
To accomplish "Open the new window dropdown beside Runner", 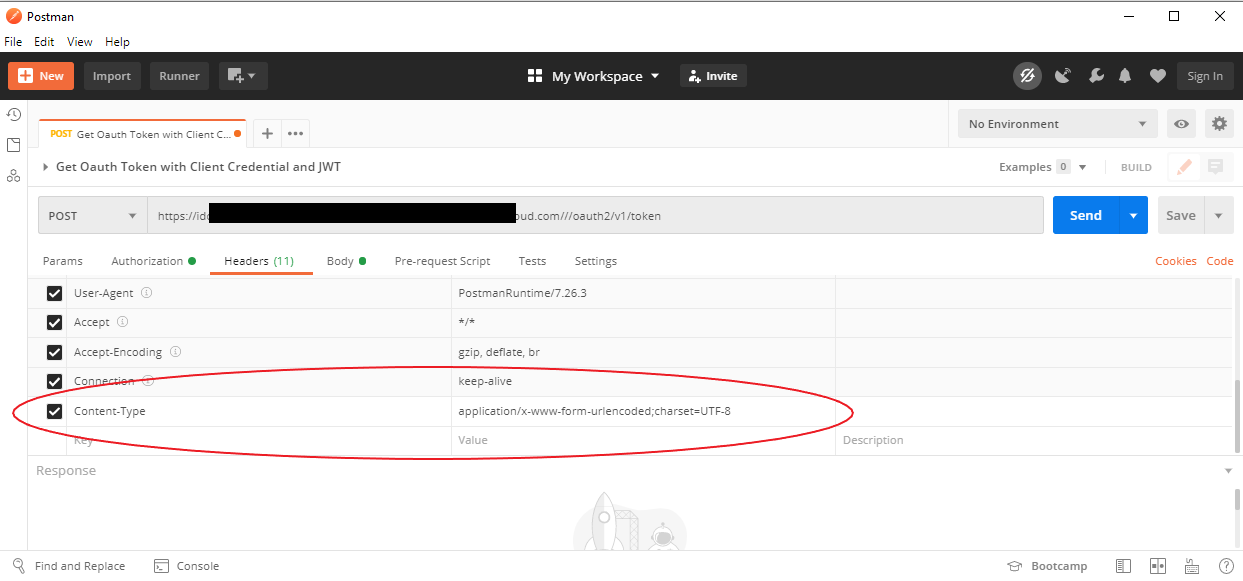I will pos(243,76).
